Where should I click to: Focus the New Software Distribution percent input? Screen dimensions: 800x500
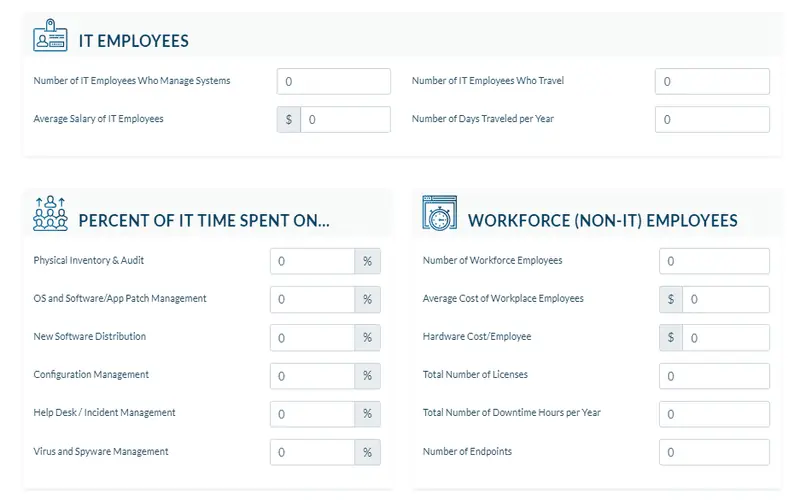[312, 338]
